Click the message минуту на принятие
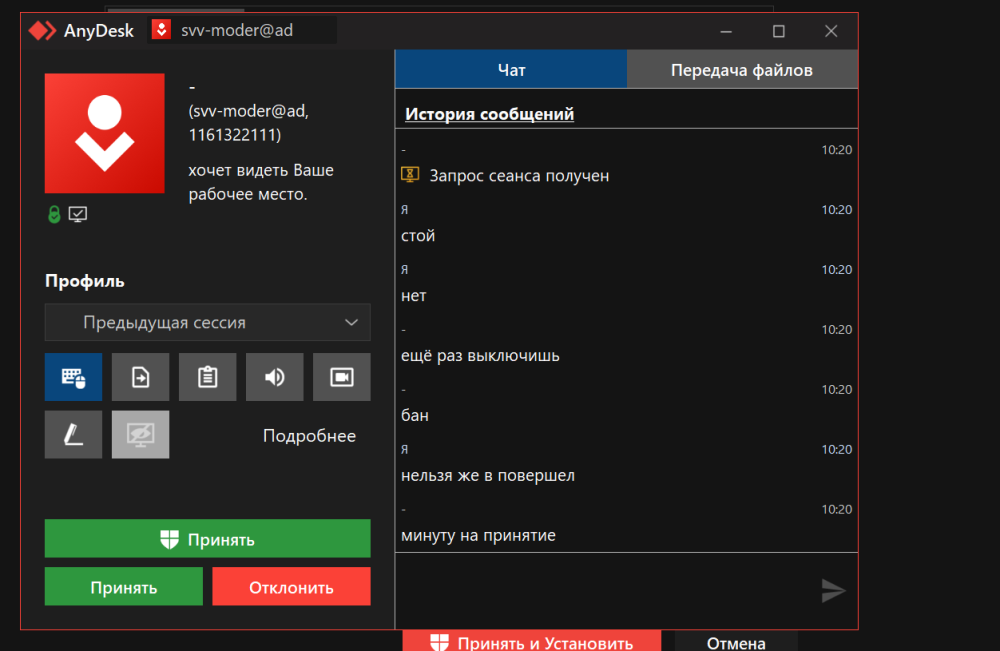The image size is (1000, 651). [x=478, y=535]
